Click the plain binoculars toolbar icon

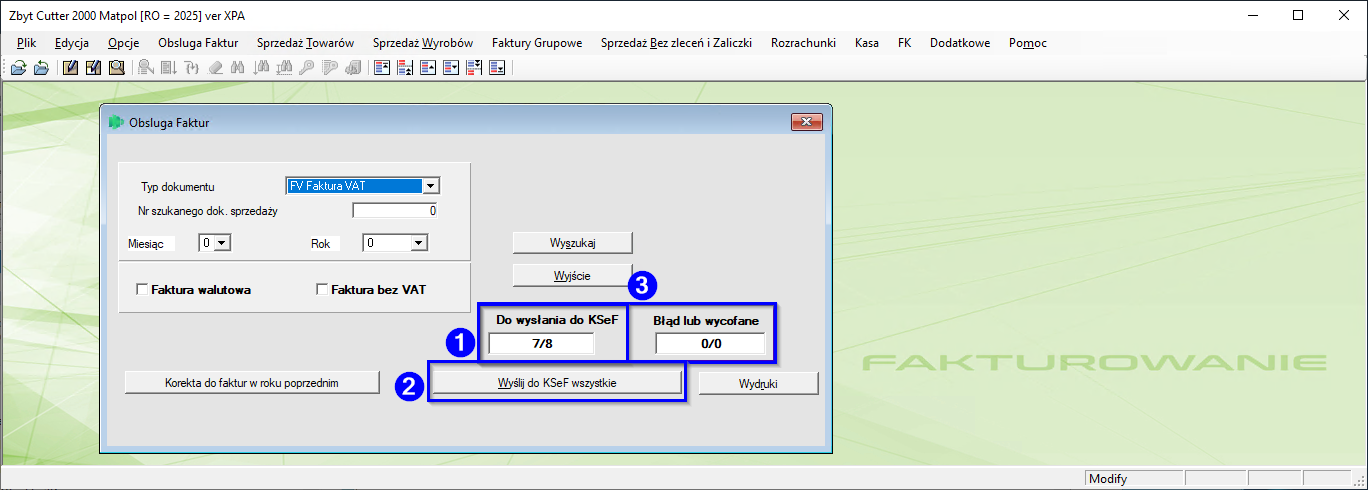[x=238, y=68]
